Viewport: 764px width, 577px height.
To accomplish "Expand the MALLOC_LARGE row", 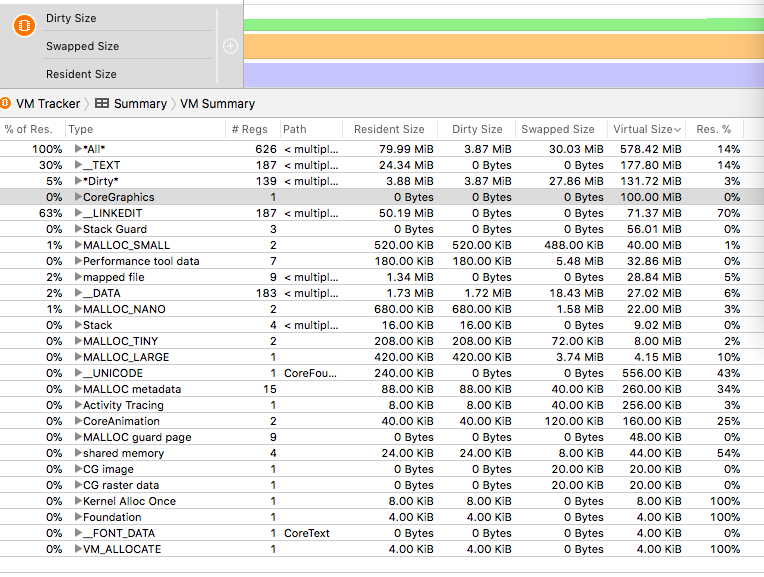I will (x=78, y=357).
